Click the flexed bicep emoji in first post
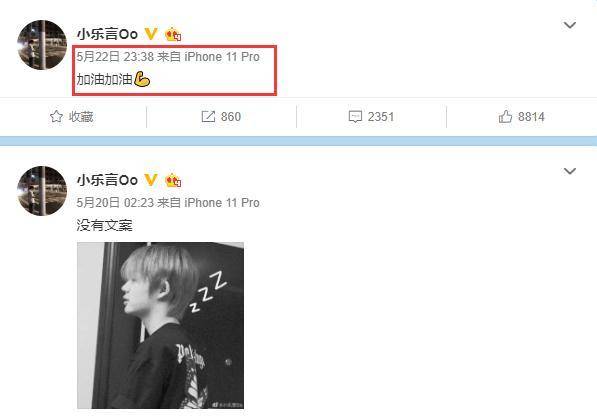This screenshot has width=597, height=419. point(142,79)
